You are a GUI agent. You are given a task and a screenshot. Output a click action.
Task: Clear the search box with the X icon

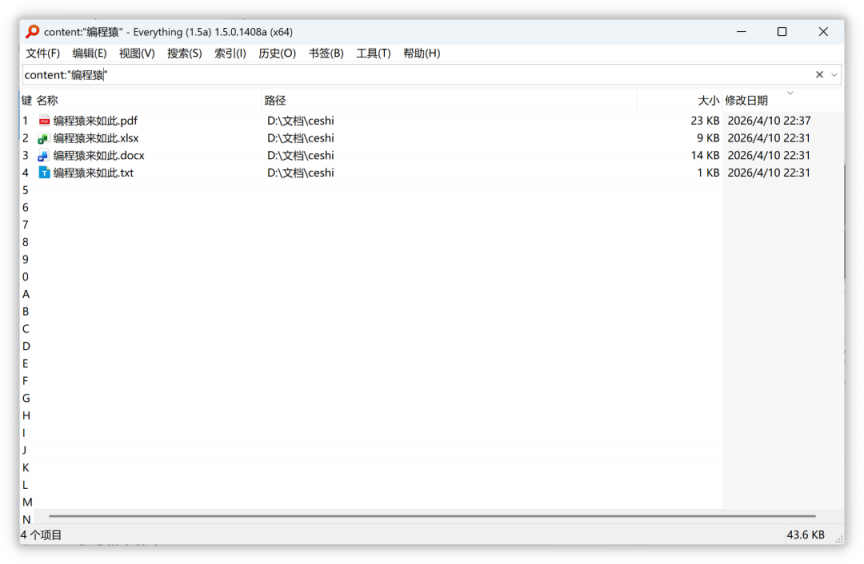point(820,75)
